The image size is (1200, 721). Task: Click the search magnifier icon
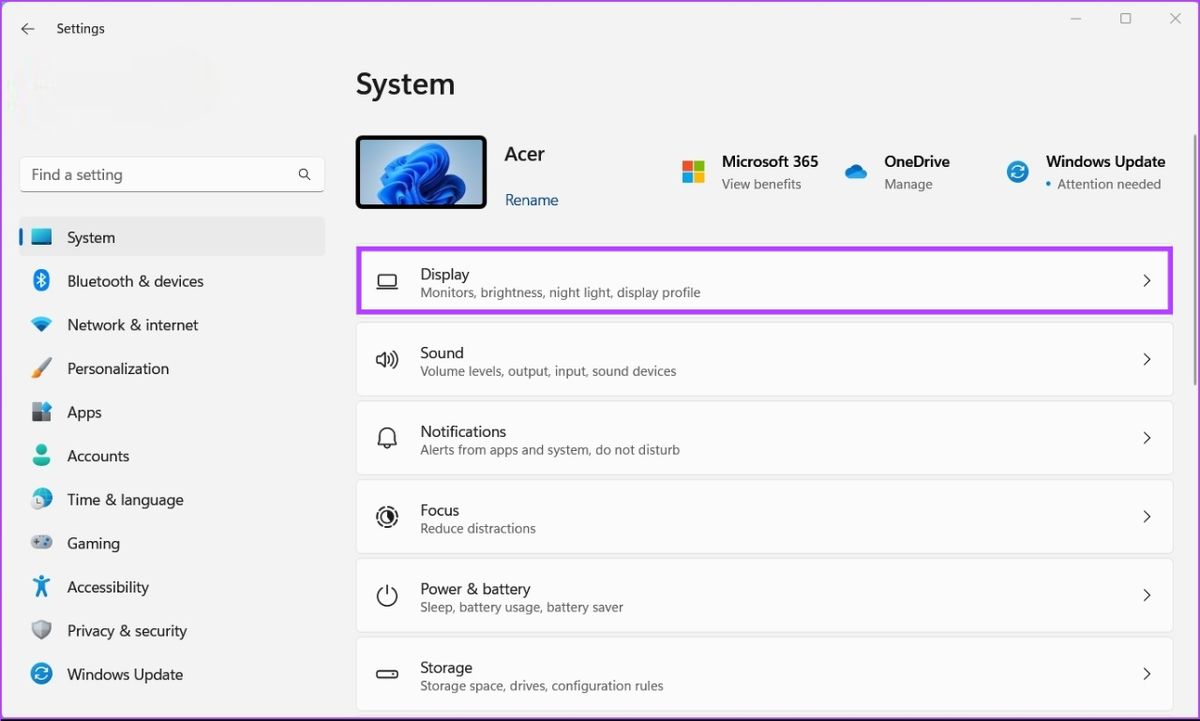[304, 174]
